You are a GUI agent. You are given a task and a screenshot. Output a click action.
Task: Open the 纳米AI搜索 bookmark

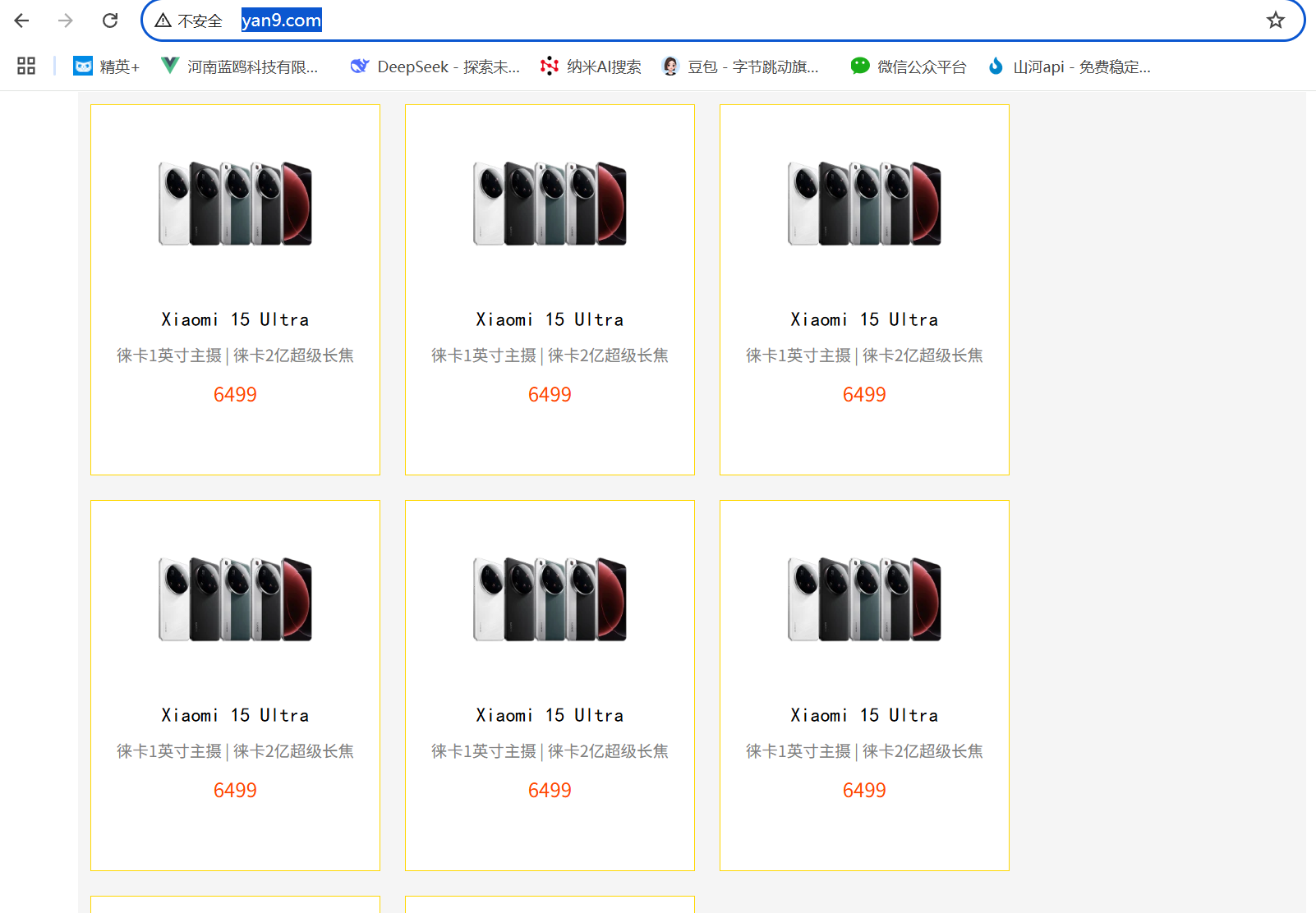tap(591, 67)
